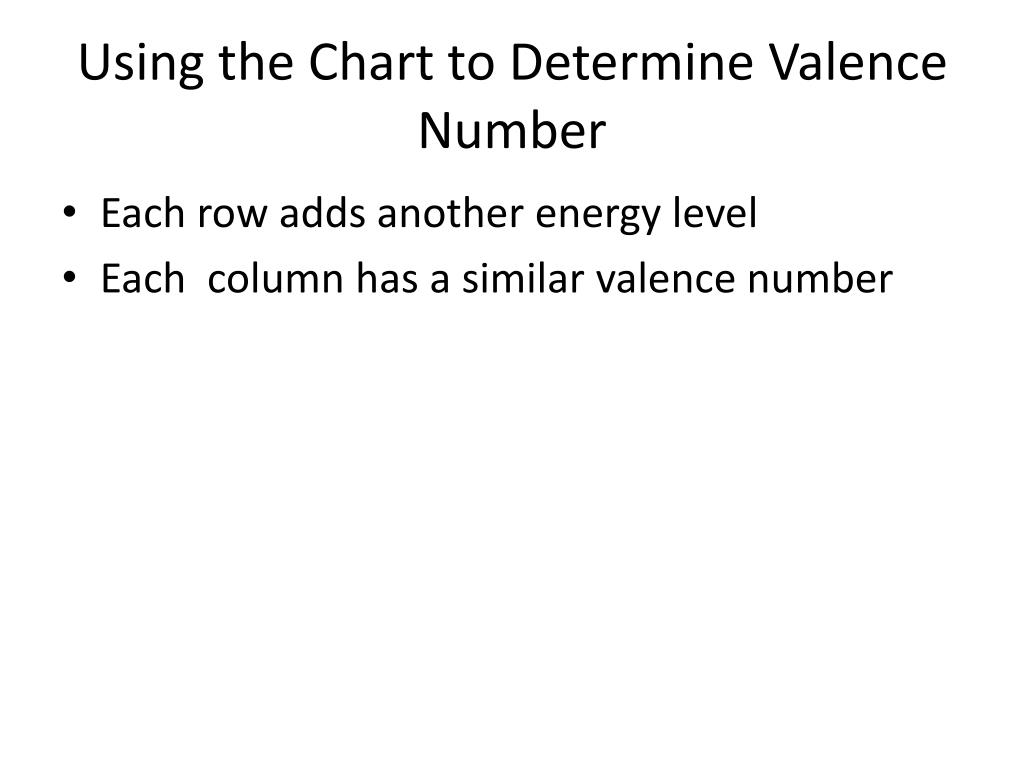Click the word "similar" in second bullet

tap(517, 279)
